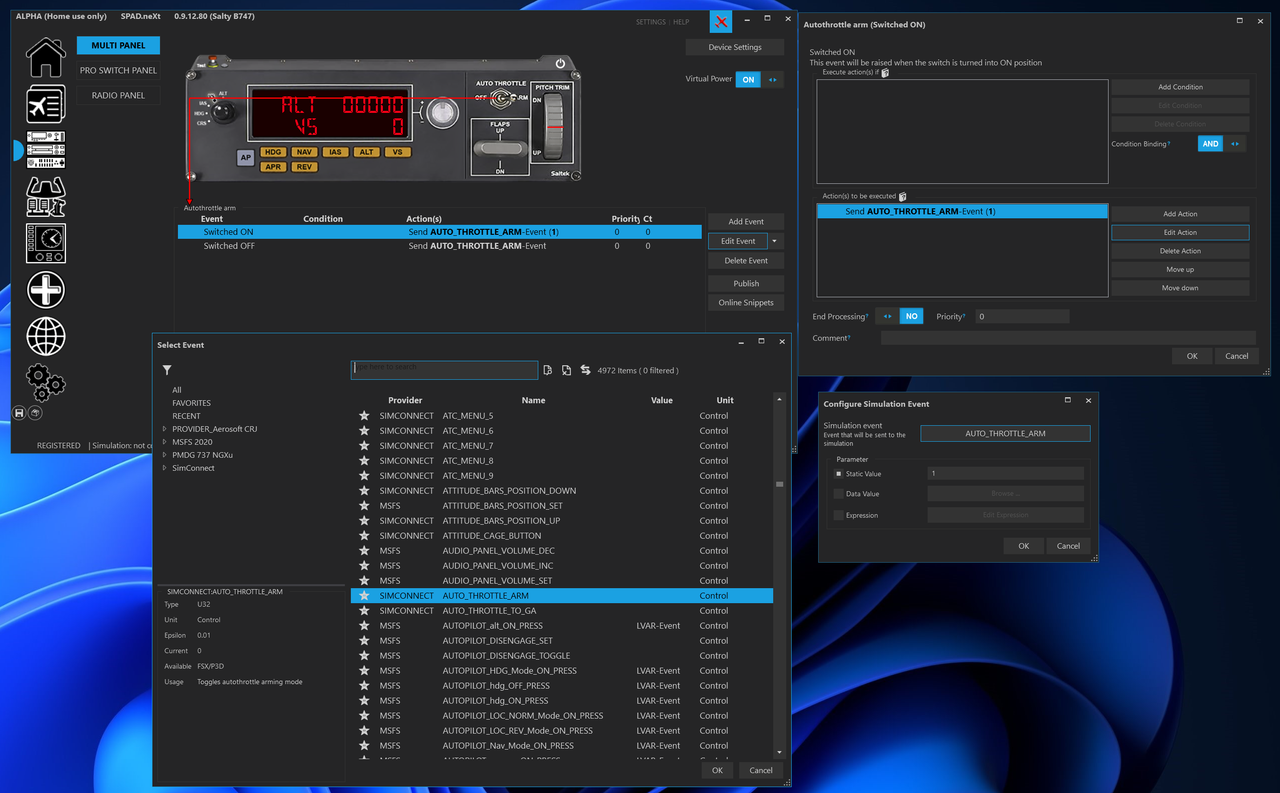The width and height of the screenshot is (1280, 793).
Task: Focus the event search input field
Action: click(444, 369)
